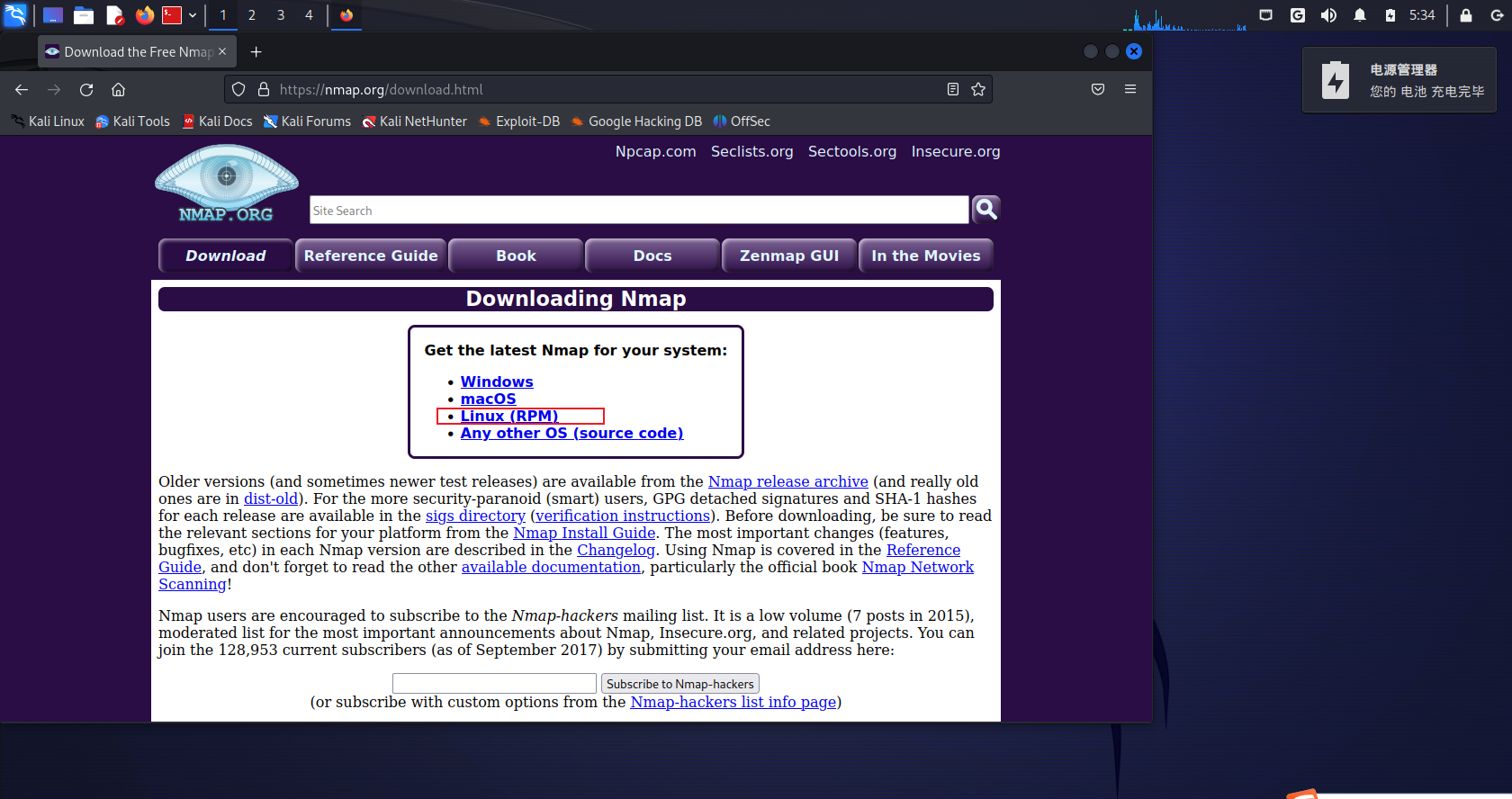1512x799 pixels.
Task: Click the nmap.org URL address bar
Action: tap(607, 89)
